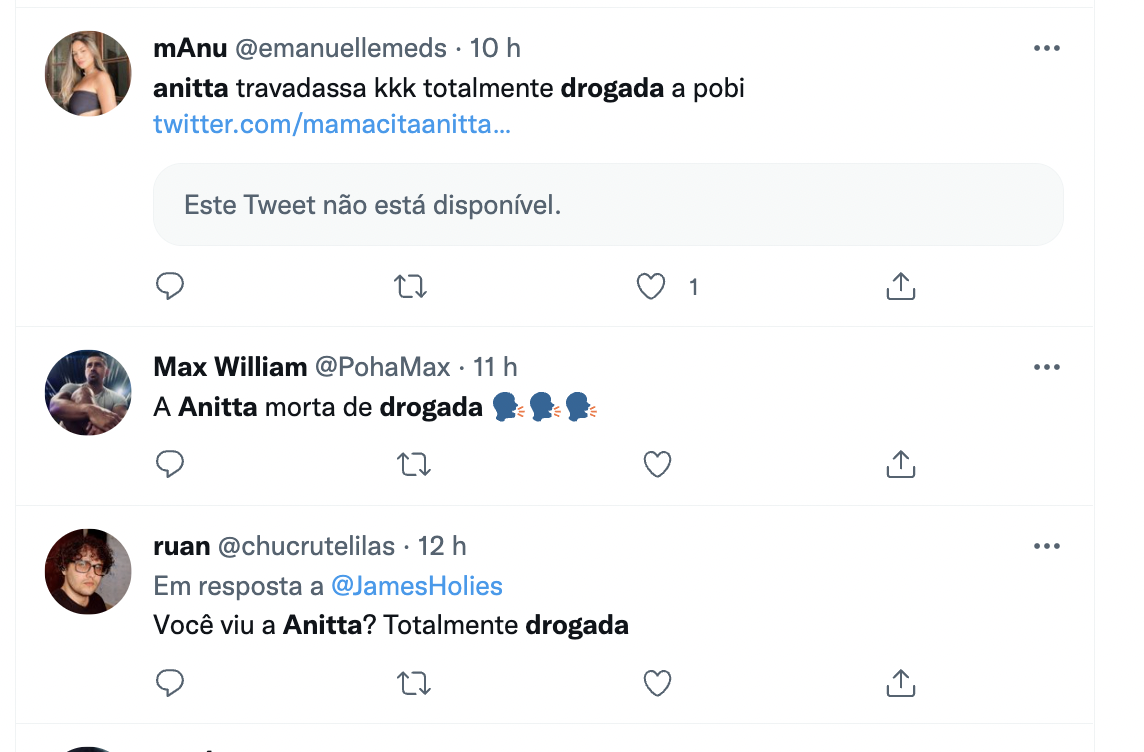Share mAnu's tweet
Screen dimensions: 1144x752
tap(901, 287)
